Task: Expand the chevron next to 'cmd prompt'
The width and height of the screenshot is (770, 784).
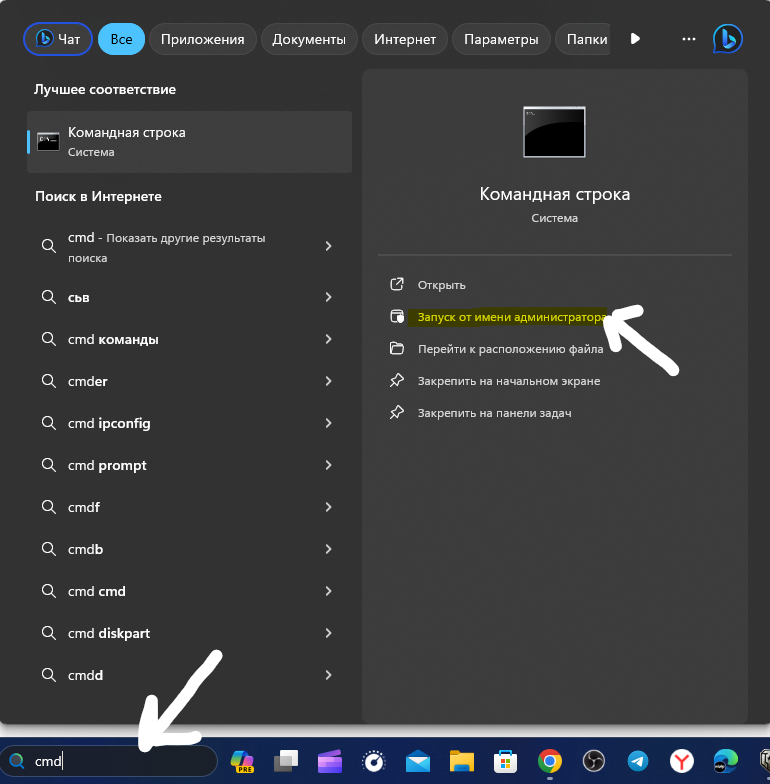Action: coord(328,465)
